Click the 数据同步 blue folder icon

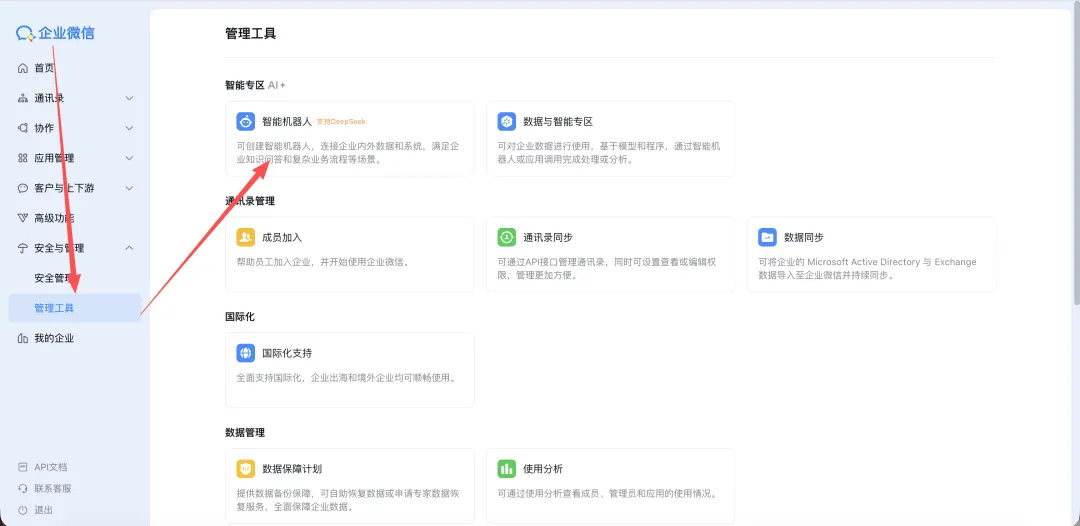point(767,238)
